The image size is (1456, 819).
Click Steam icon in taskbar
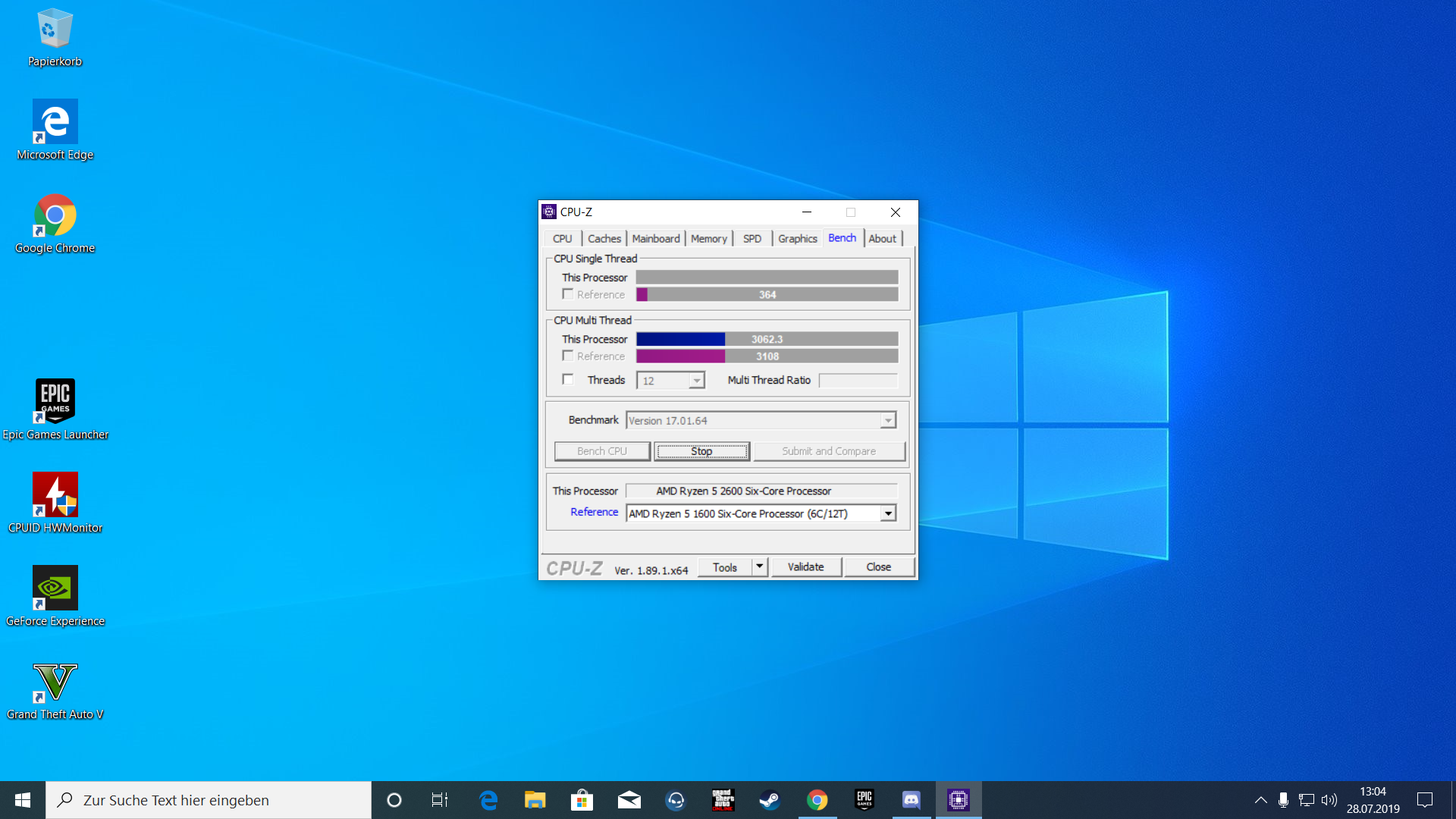click(x=770, y=800)
